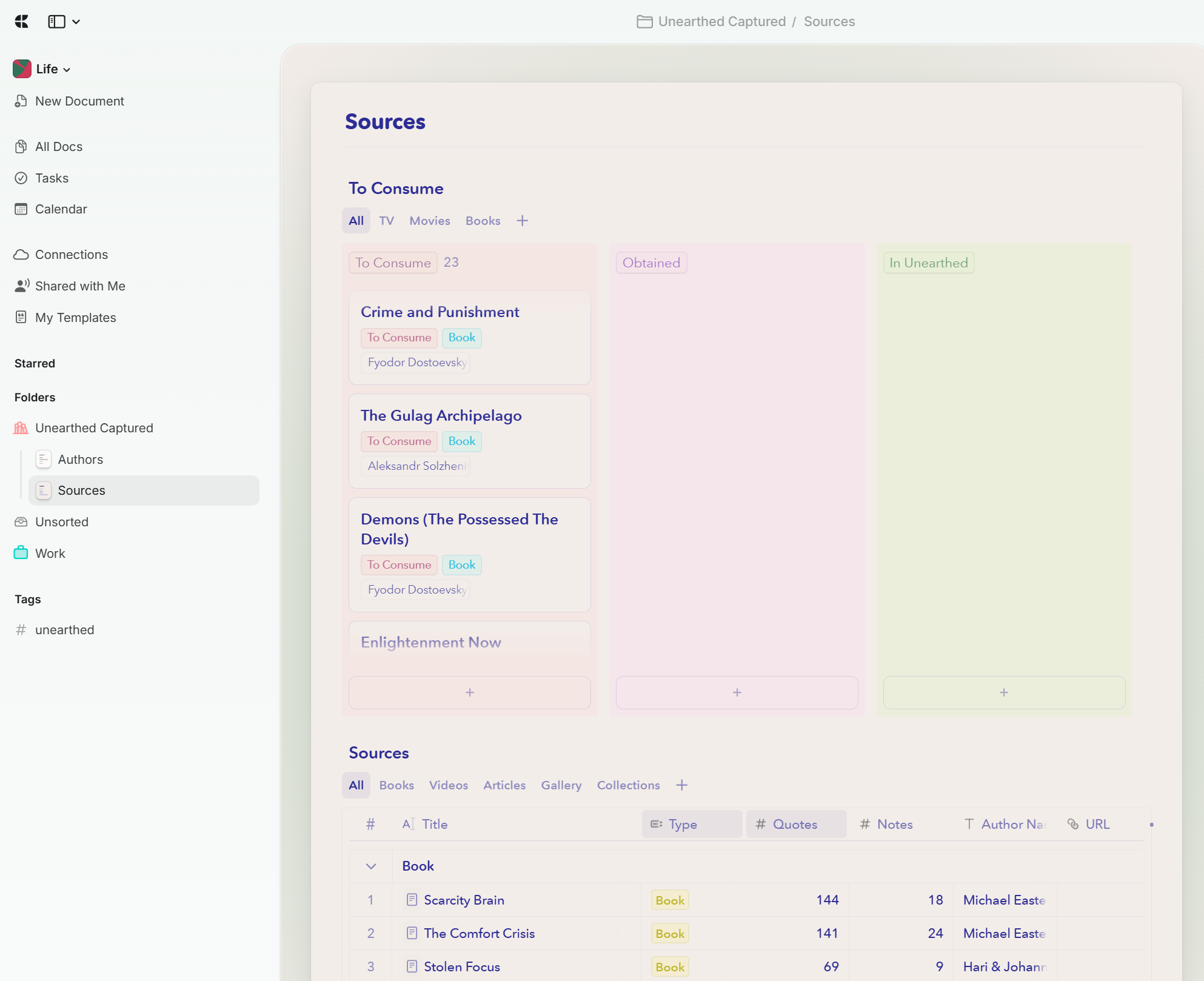Image resolution: width=1204 pixels, height=981 pixels.
Task: Open the Unsorted folder
Action: 62,522
